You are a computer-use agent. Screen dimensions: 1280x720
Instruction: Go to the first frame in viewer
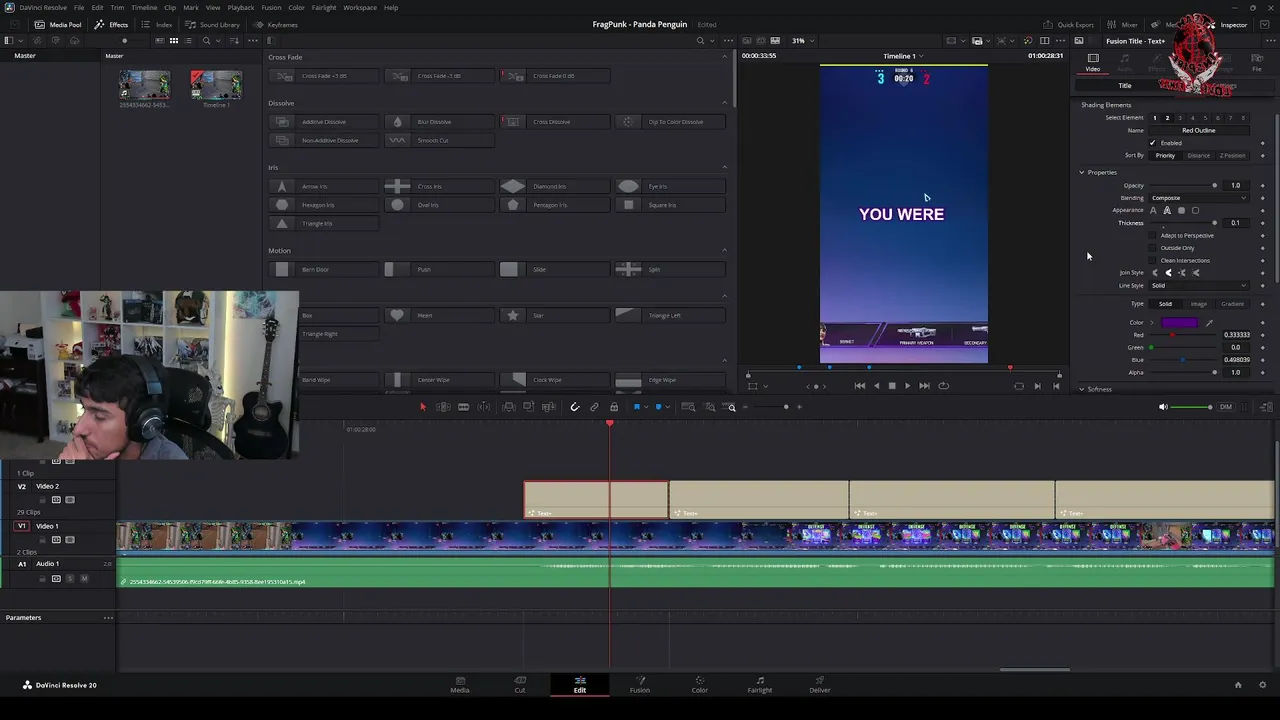tap(859, 386)
